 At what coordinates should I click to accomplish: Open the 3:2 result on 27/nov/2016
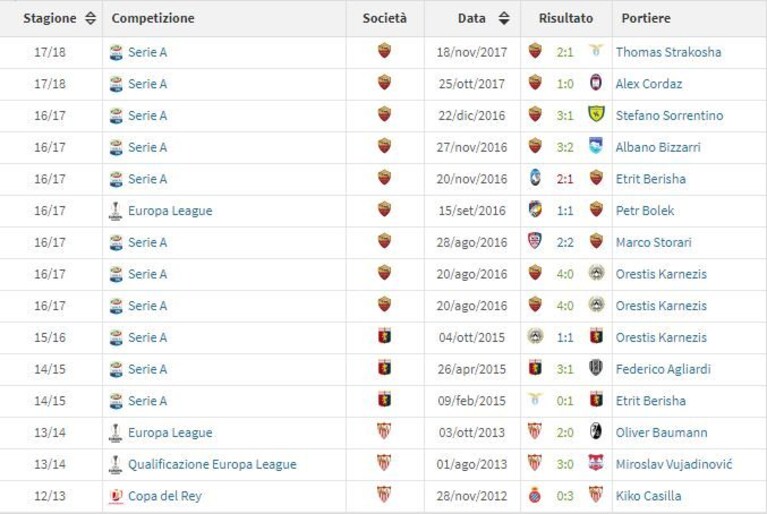565,147
